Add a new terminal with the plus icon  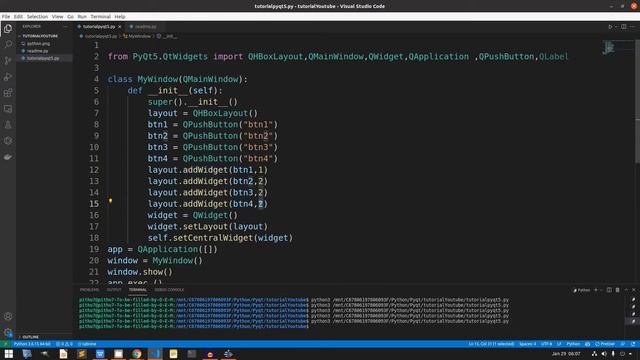(x=596, y=290)
